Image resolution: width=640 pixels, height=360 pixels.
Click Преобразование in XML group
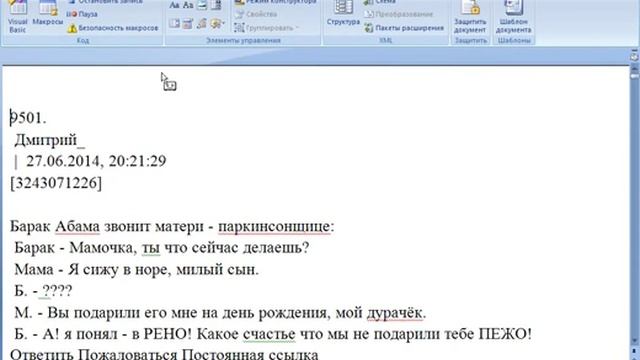(x=398, y=14)
